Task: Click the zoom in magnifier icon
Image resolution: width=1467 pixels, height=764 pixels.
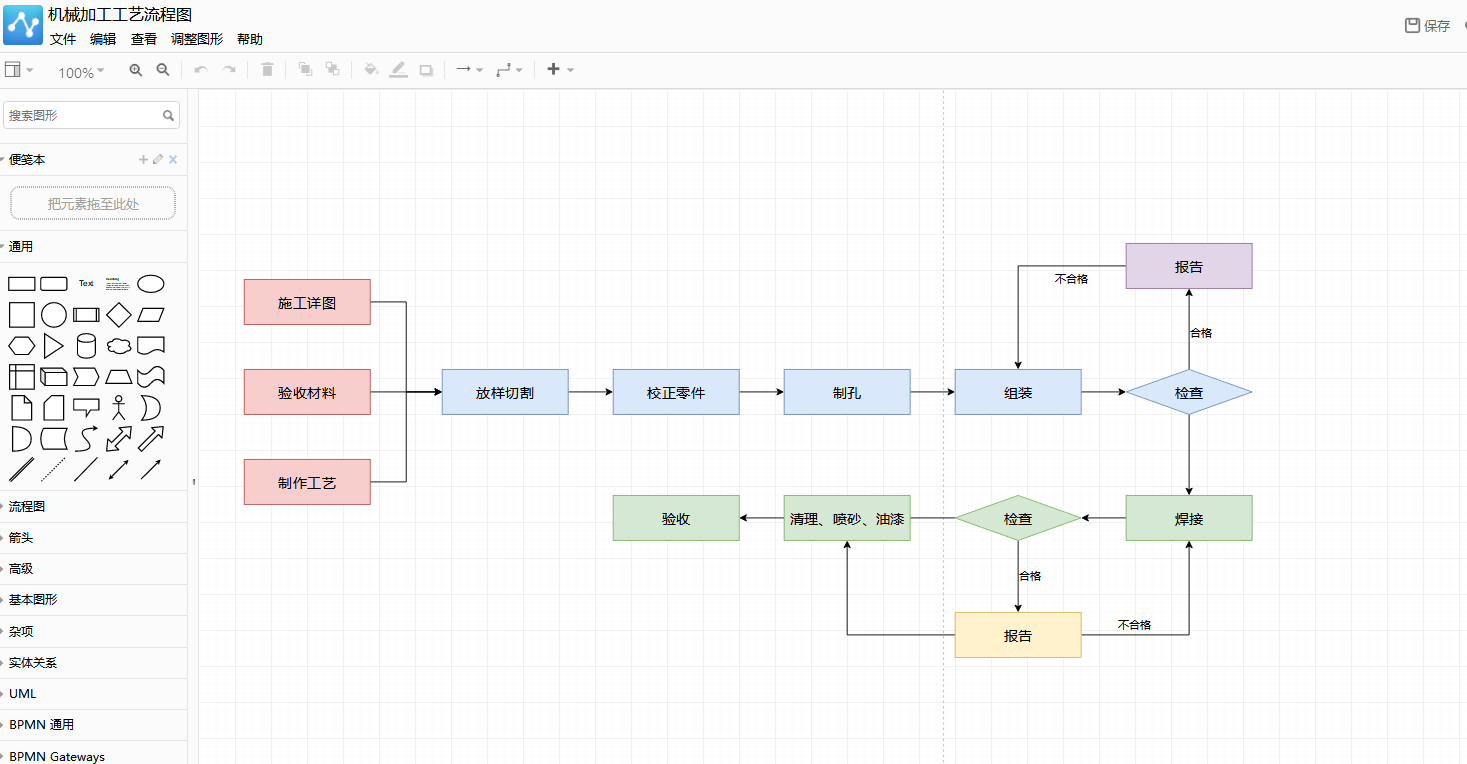Action: coord(136,70)
